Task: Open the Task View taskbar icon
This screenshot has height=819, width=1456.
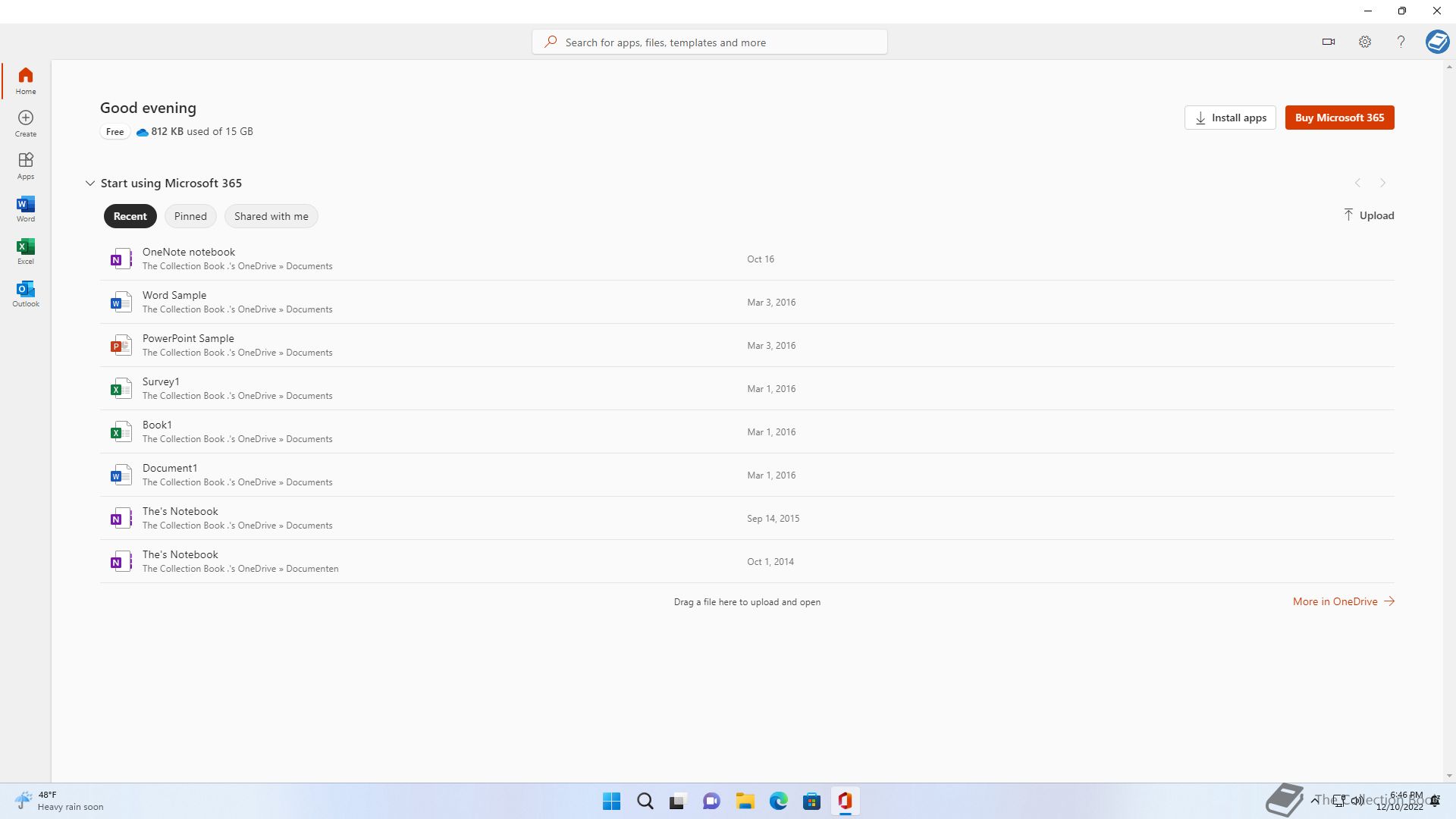Action: [x=678, y=801]
